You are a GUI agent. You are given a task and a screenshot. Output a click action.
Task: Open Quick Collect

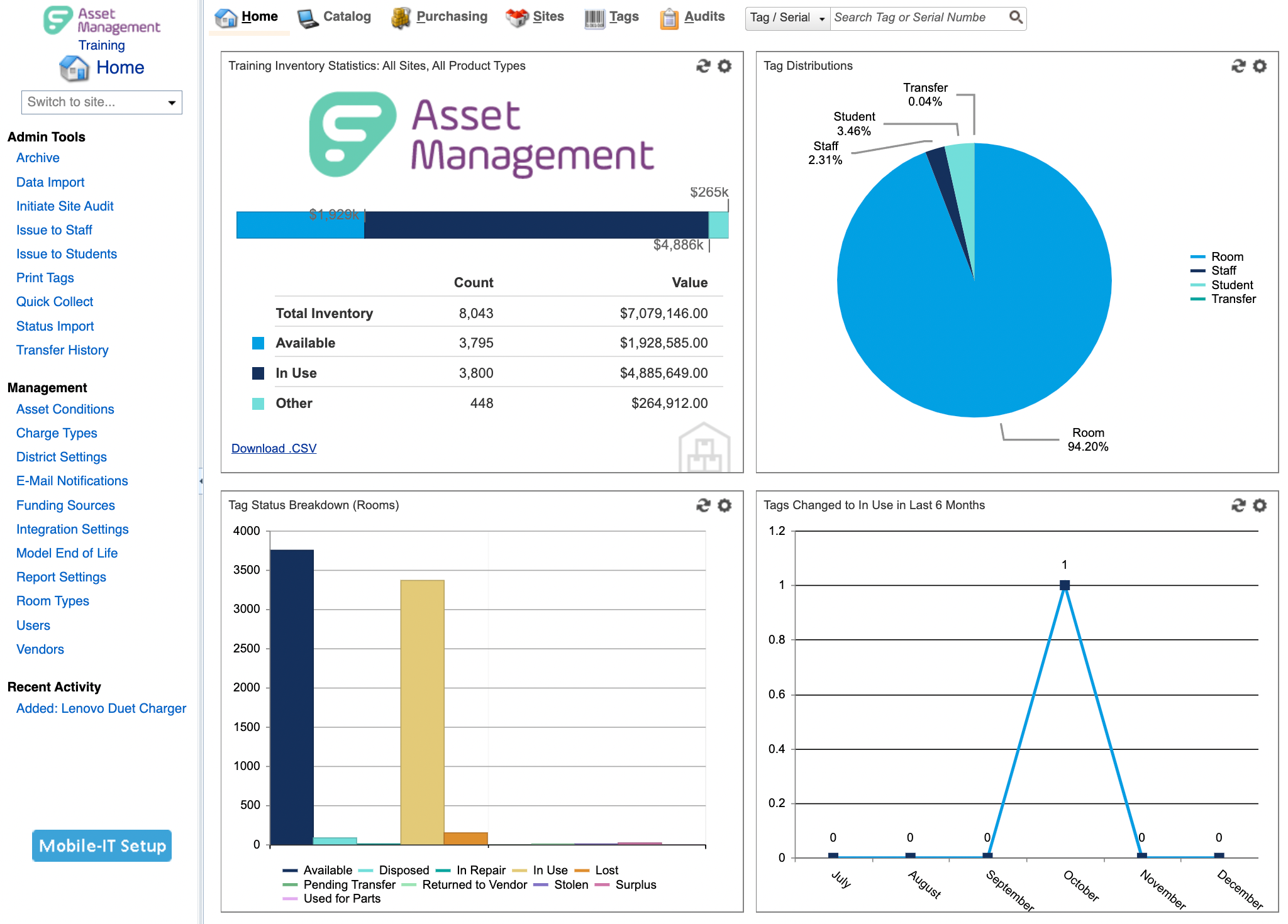click(55, 302)
